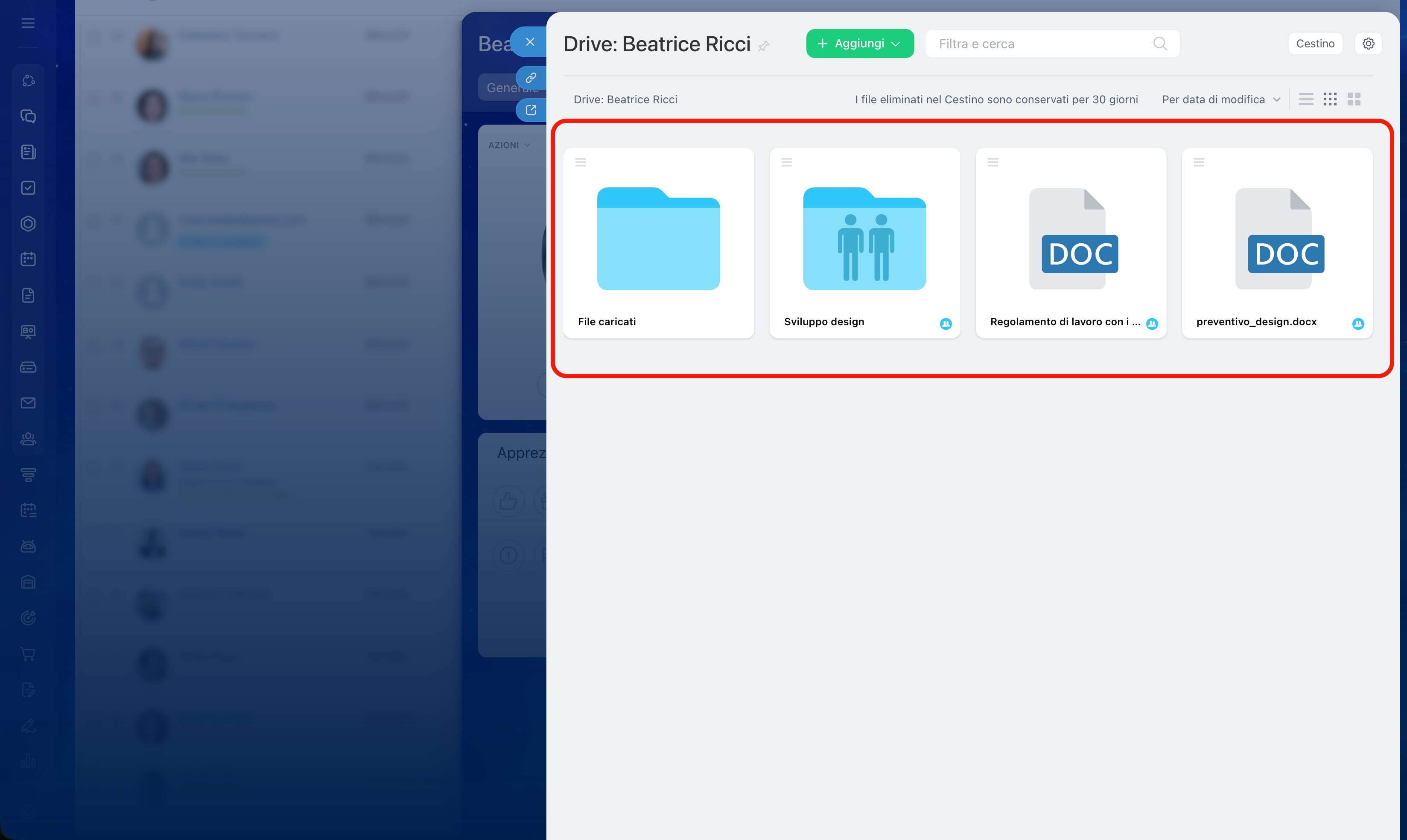Click the list view icon
Screen dimensions: 1407x840
click(x=1306, y=99)
